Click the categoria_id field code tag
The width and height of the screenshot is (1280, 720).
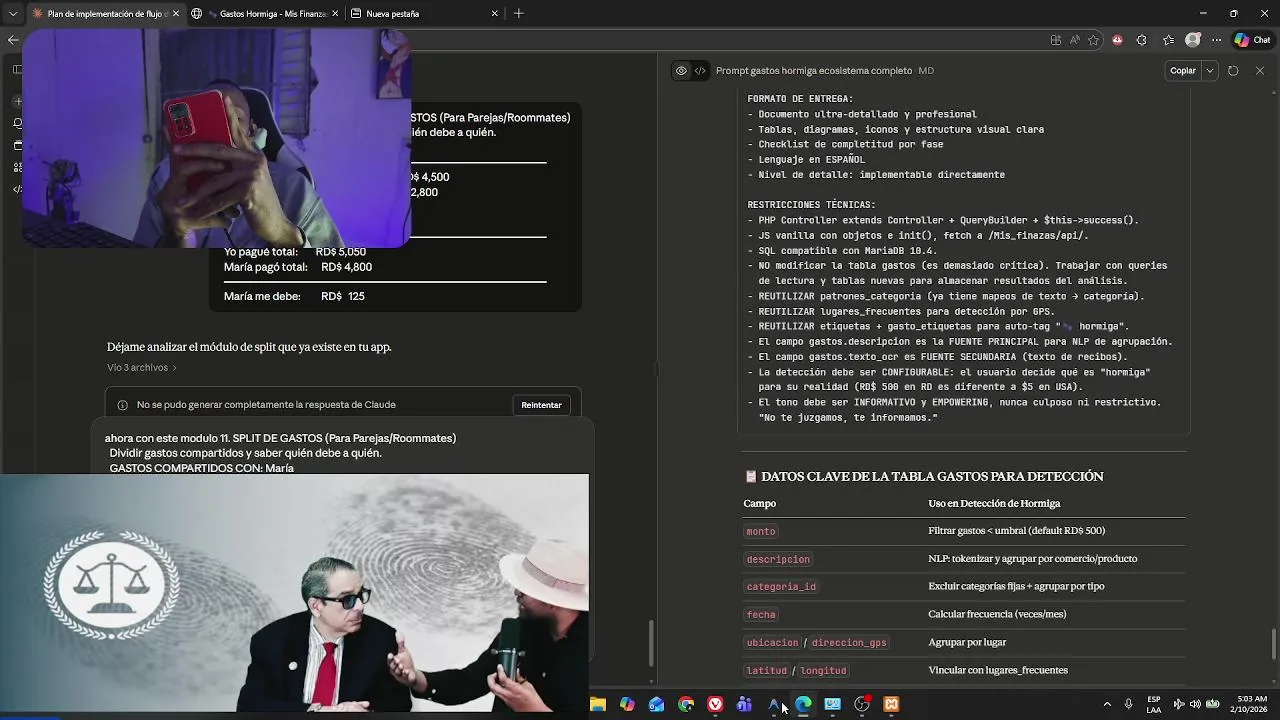tap(781, 587)
